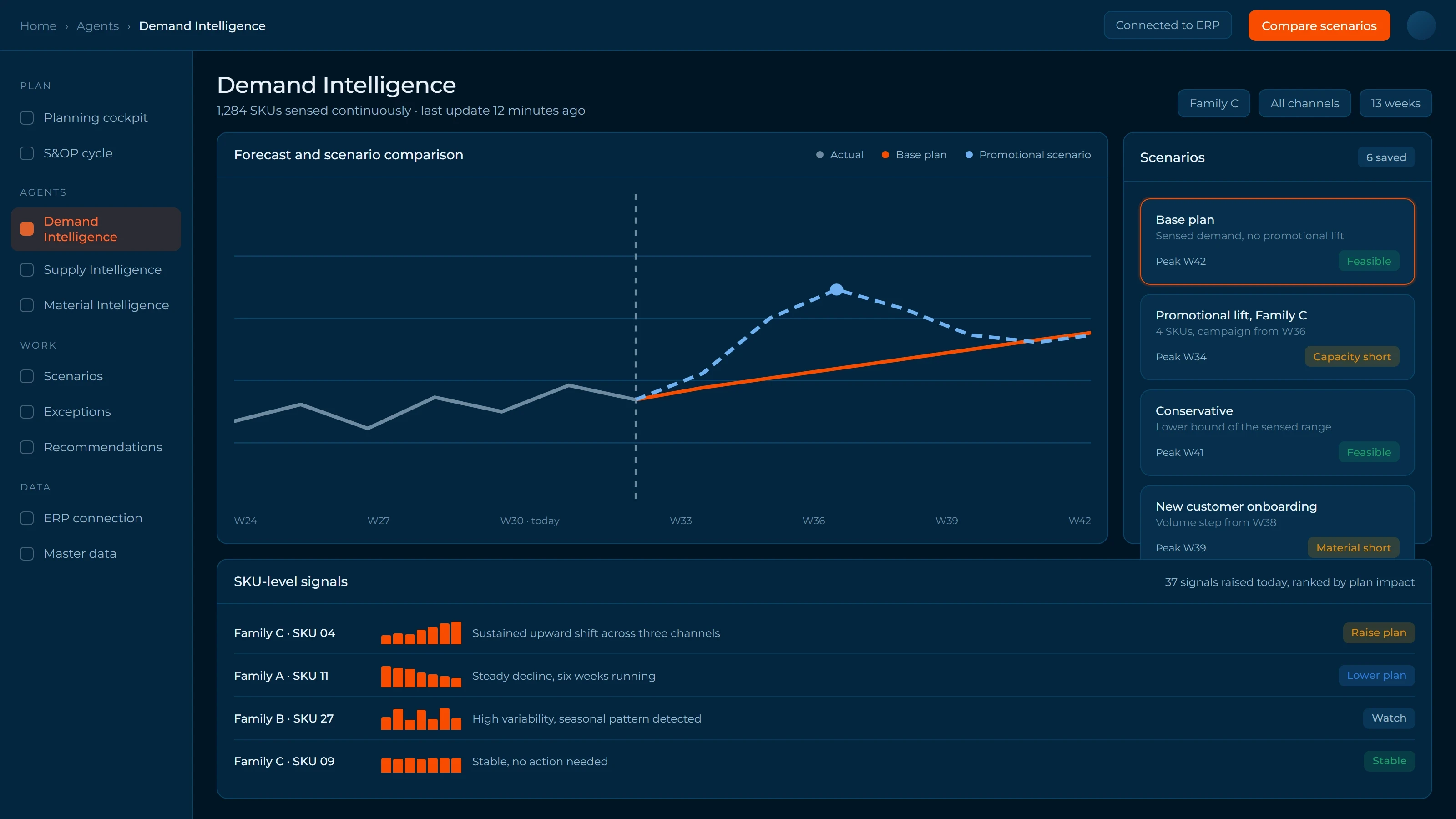Click the Capacity short status badge

pyautogui.click(x=1352, y=357)
